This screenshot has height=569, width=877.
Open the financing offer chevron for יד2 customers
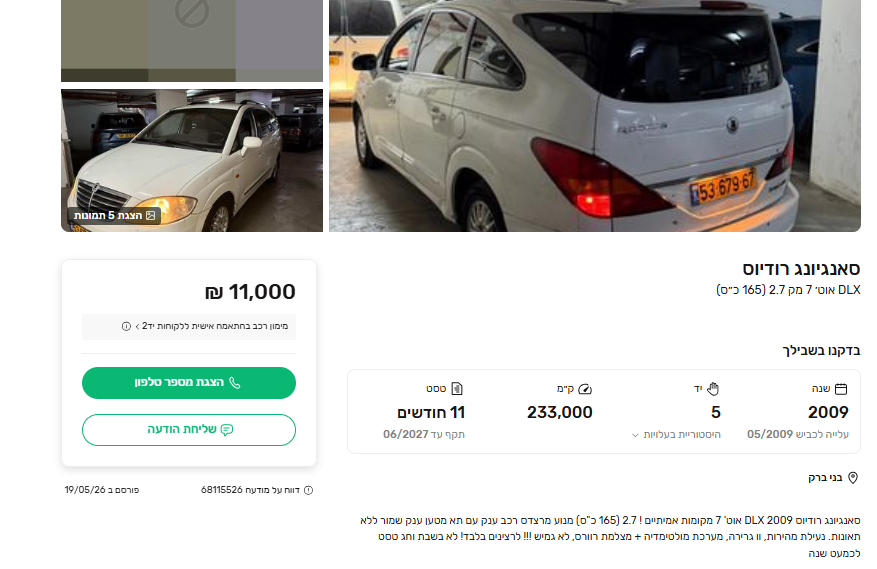pyautogui.click(x=138, y=326)
